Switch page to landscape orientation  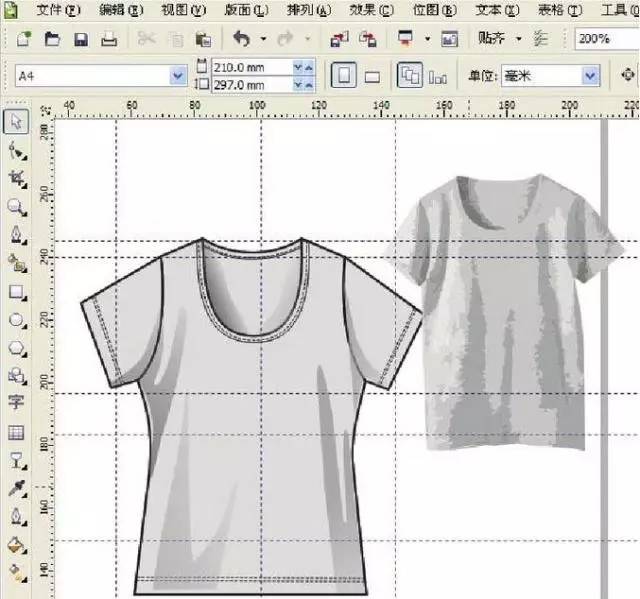pos(372,76)
